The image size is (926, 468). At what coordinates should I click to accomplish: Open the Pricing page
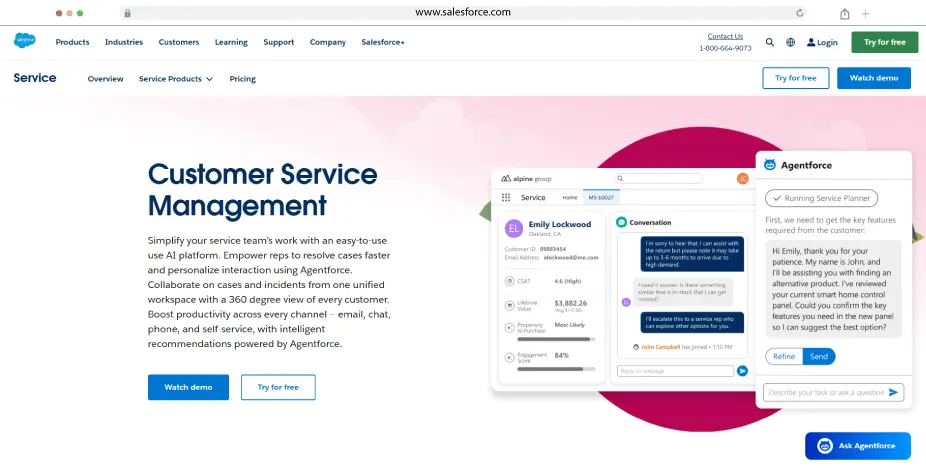(243, 79)
